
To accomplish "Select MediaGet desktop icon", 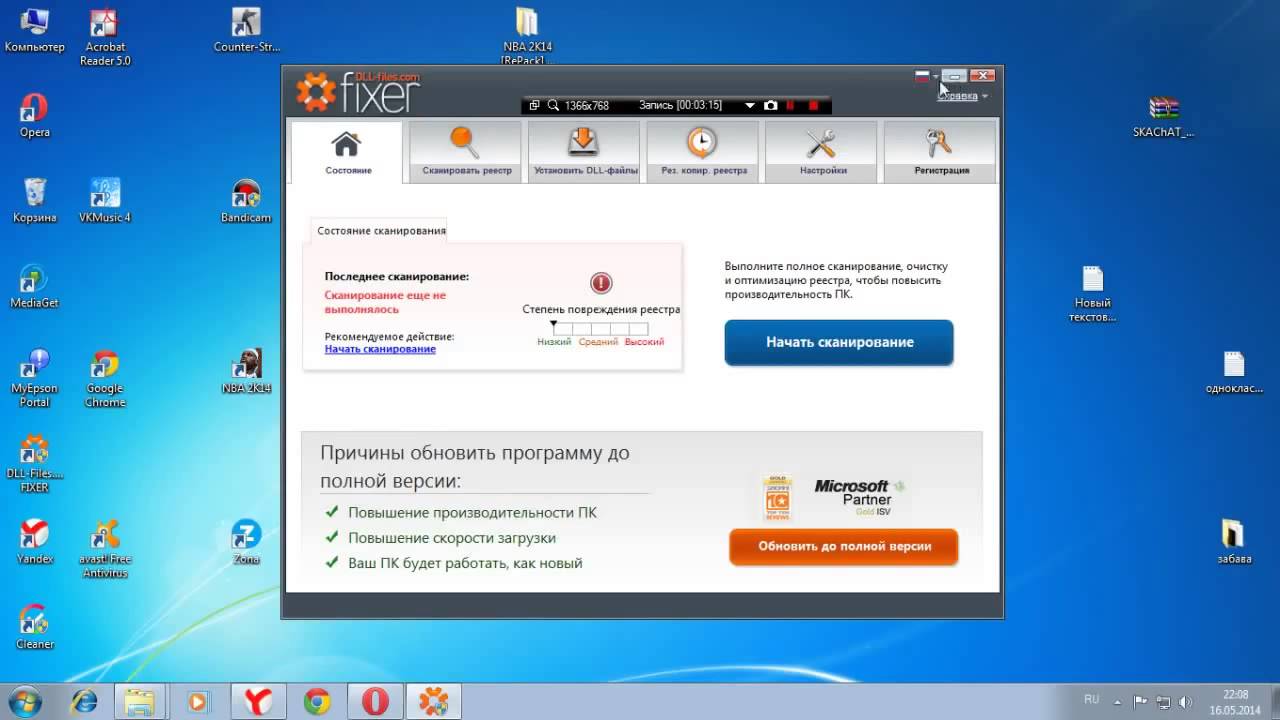I will point(34,286).
